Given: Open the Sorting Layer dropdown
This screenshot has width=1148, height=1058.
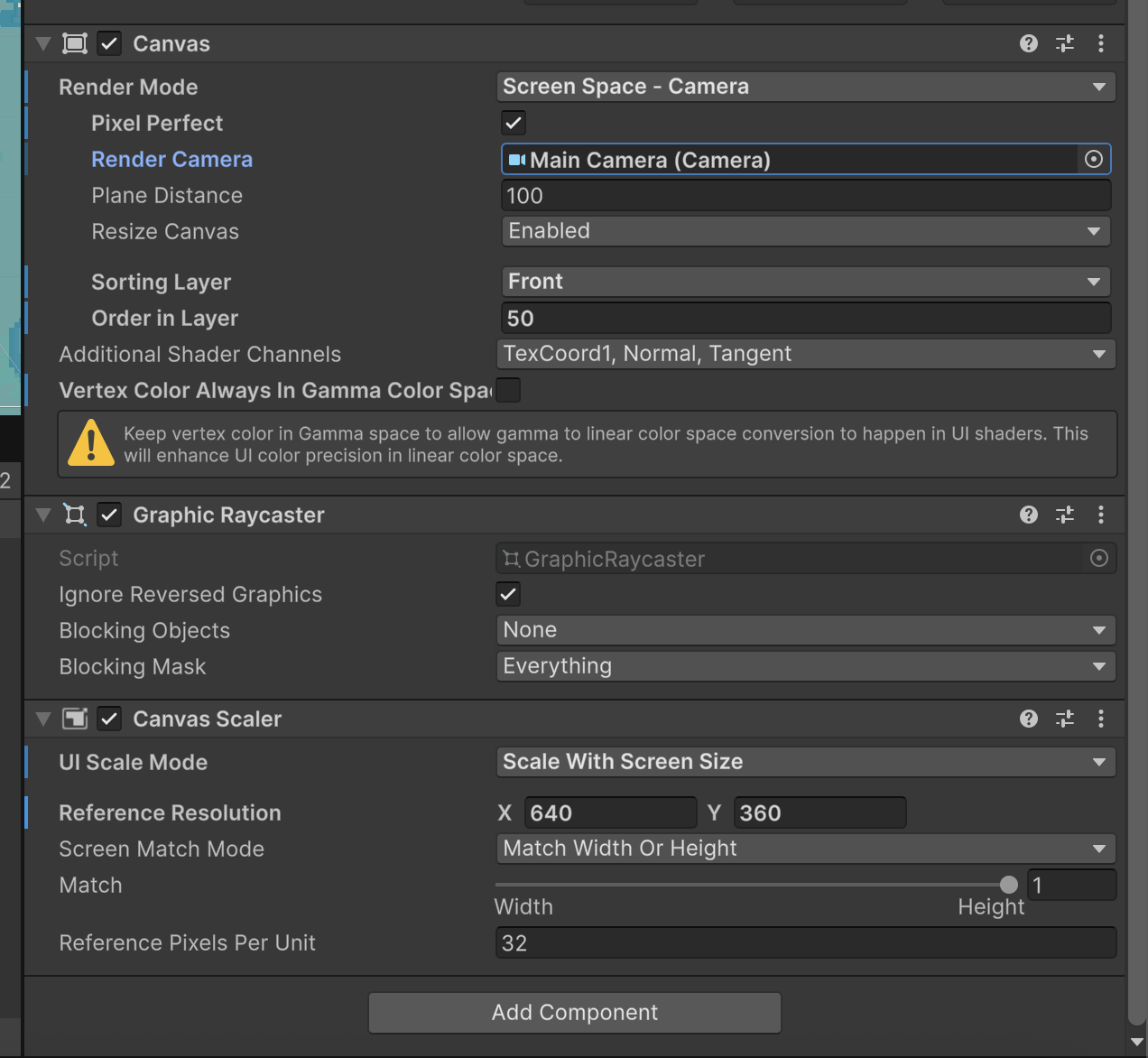Looking at the screenshot, I should pos(805,282).
